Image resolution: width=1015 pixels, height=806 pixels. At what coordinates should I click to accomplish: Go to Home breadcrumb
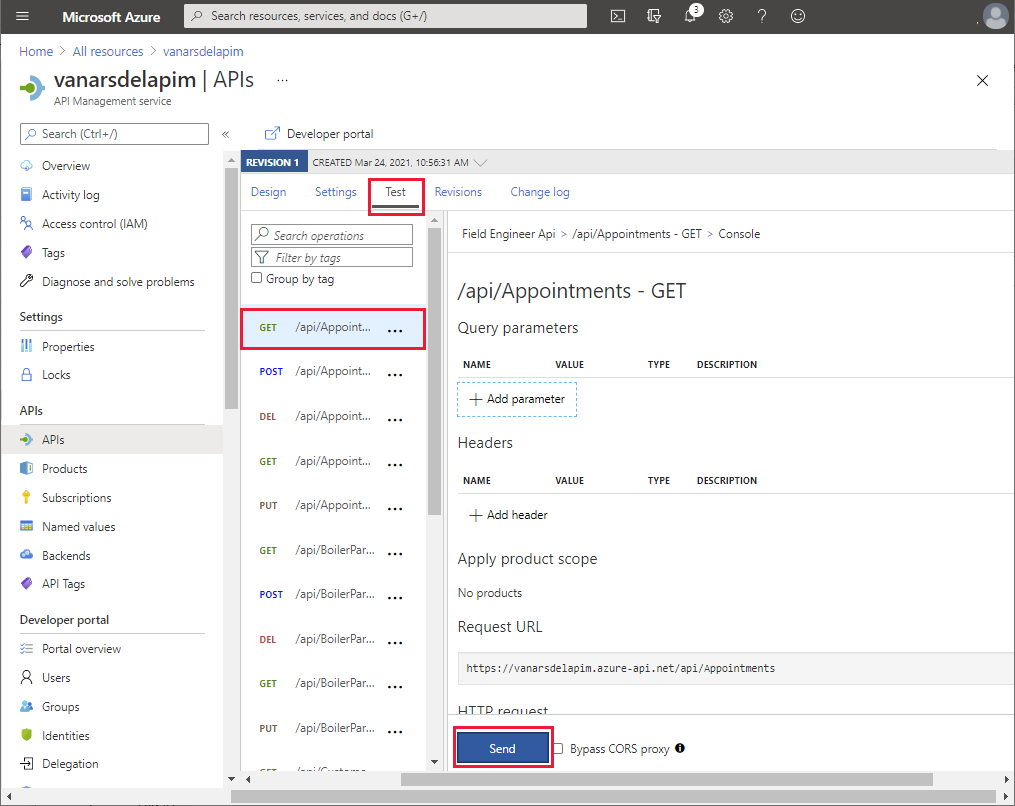pos(36,51)
